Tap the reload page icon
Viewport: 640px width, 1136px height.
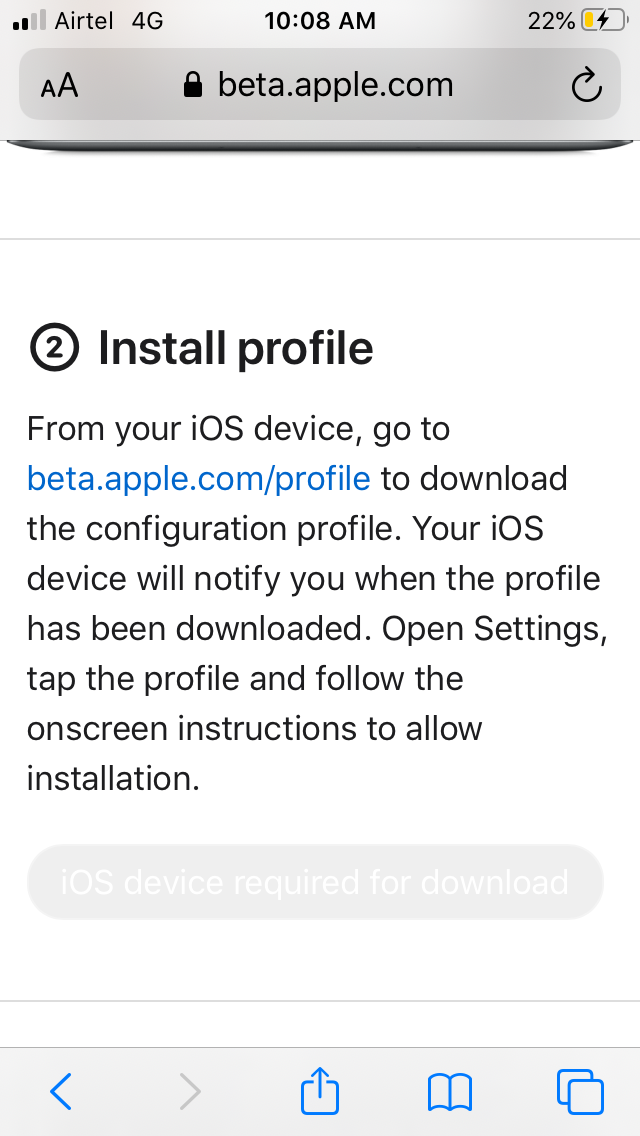click(x=586, y=86)
